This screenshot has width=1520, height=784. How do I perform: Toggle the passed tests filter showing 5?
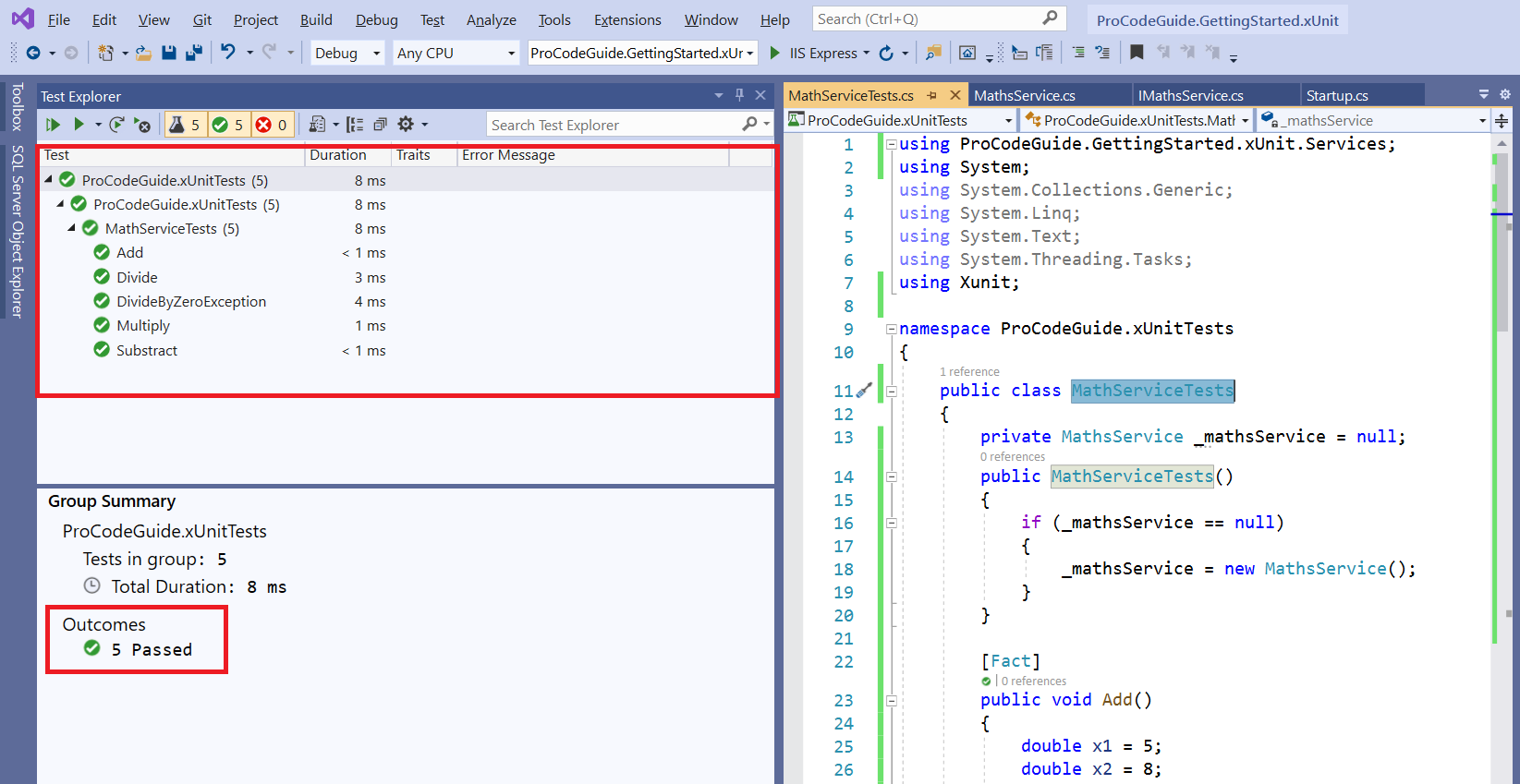[x=227, y=125]
